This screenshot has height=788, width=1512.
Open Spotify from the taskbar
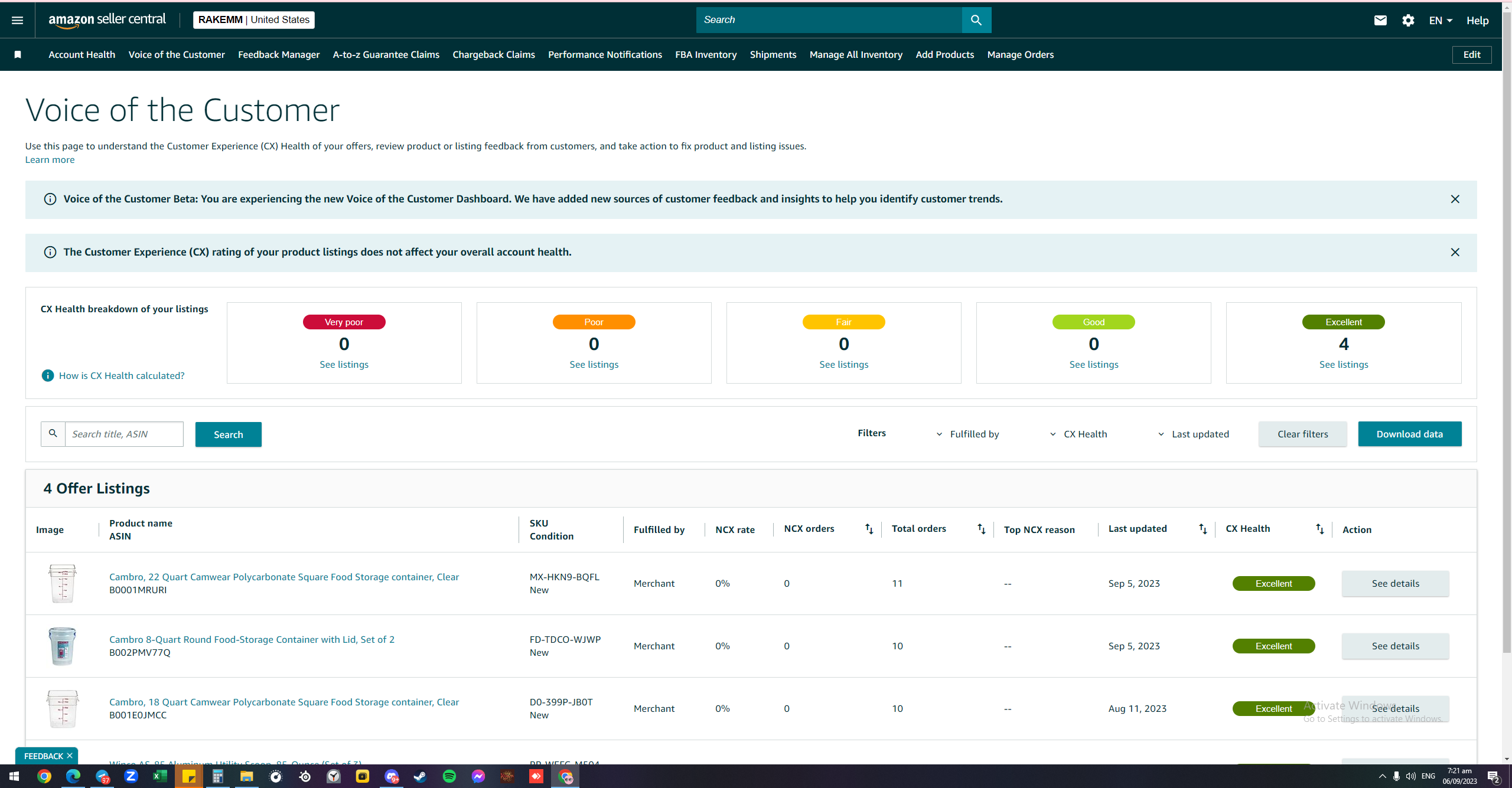click(x=449, y=776)
